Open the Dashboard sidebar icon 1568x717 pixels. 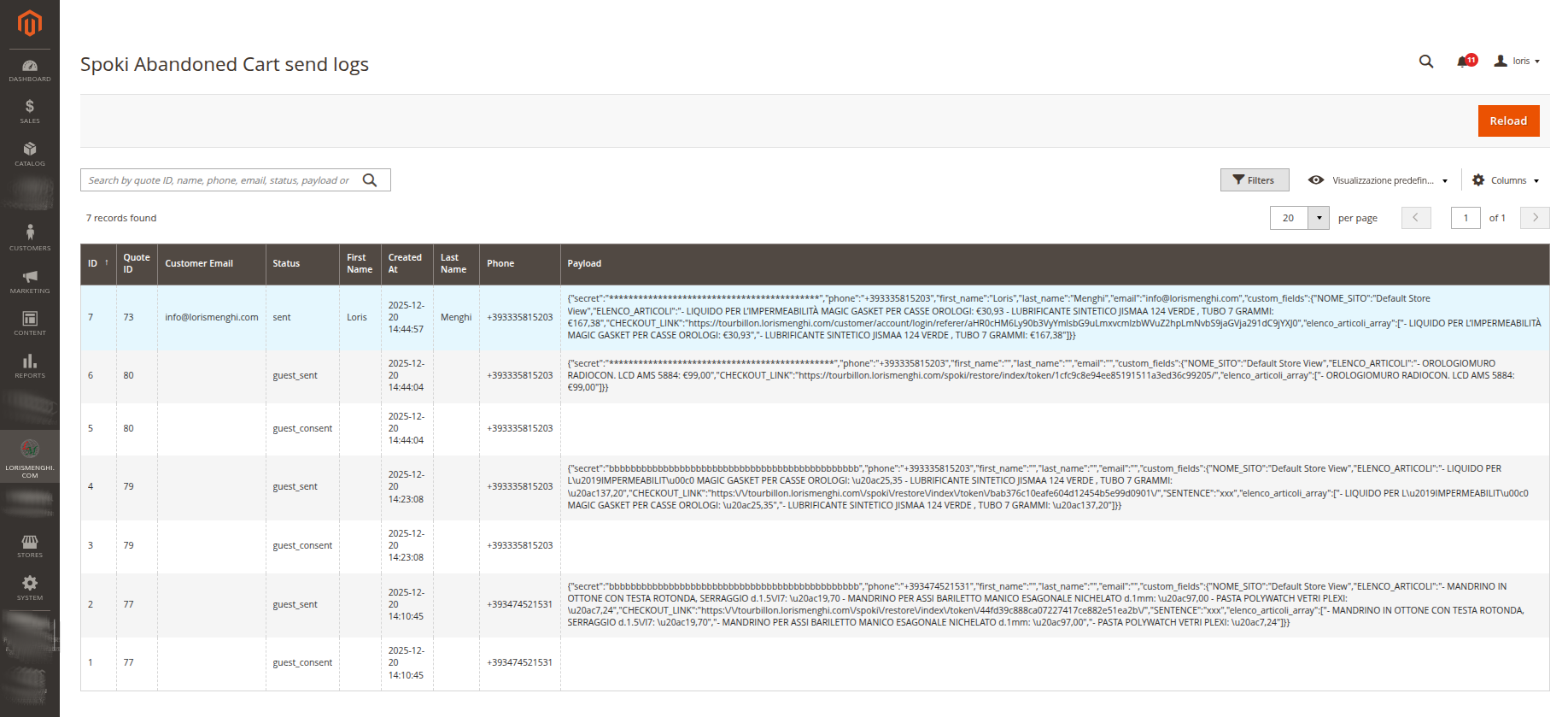tap(30, 70)
